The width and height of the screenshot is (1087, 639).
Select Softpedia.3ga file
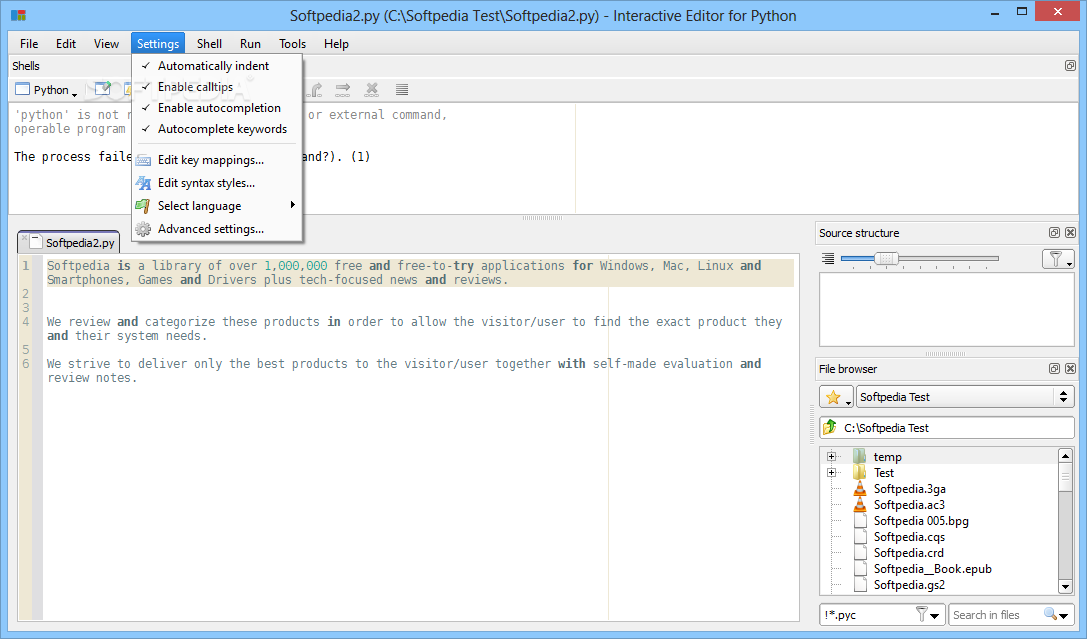coord(909,489)
